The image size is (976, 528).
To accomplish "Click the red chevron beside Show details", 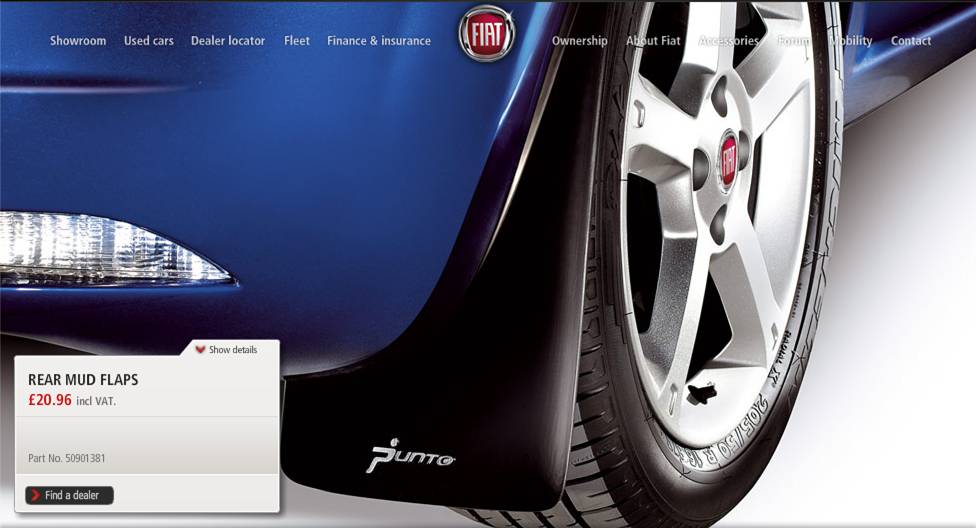I will (200, 350).
